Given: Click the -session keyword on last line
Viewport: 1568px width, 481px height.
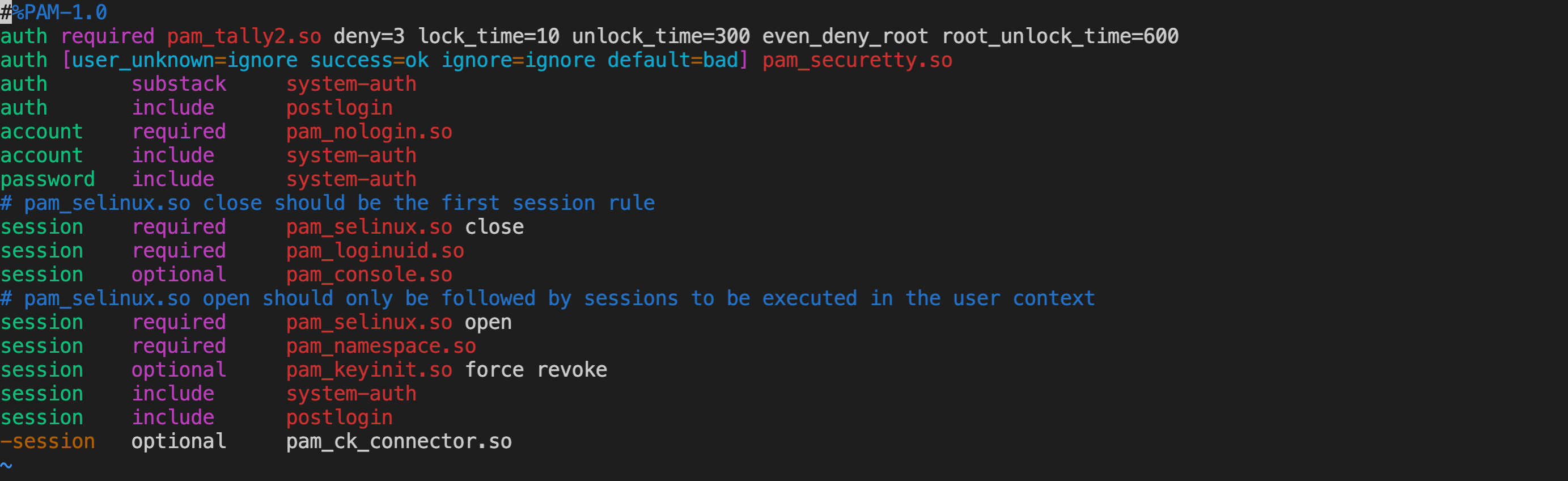Looking at the screenshot, I should 48,441.
